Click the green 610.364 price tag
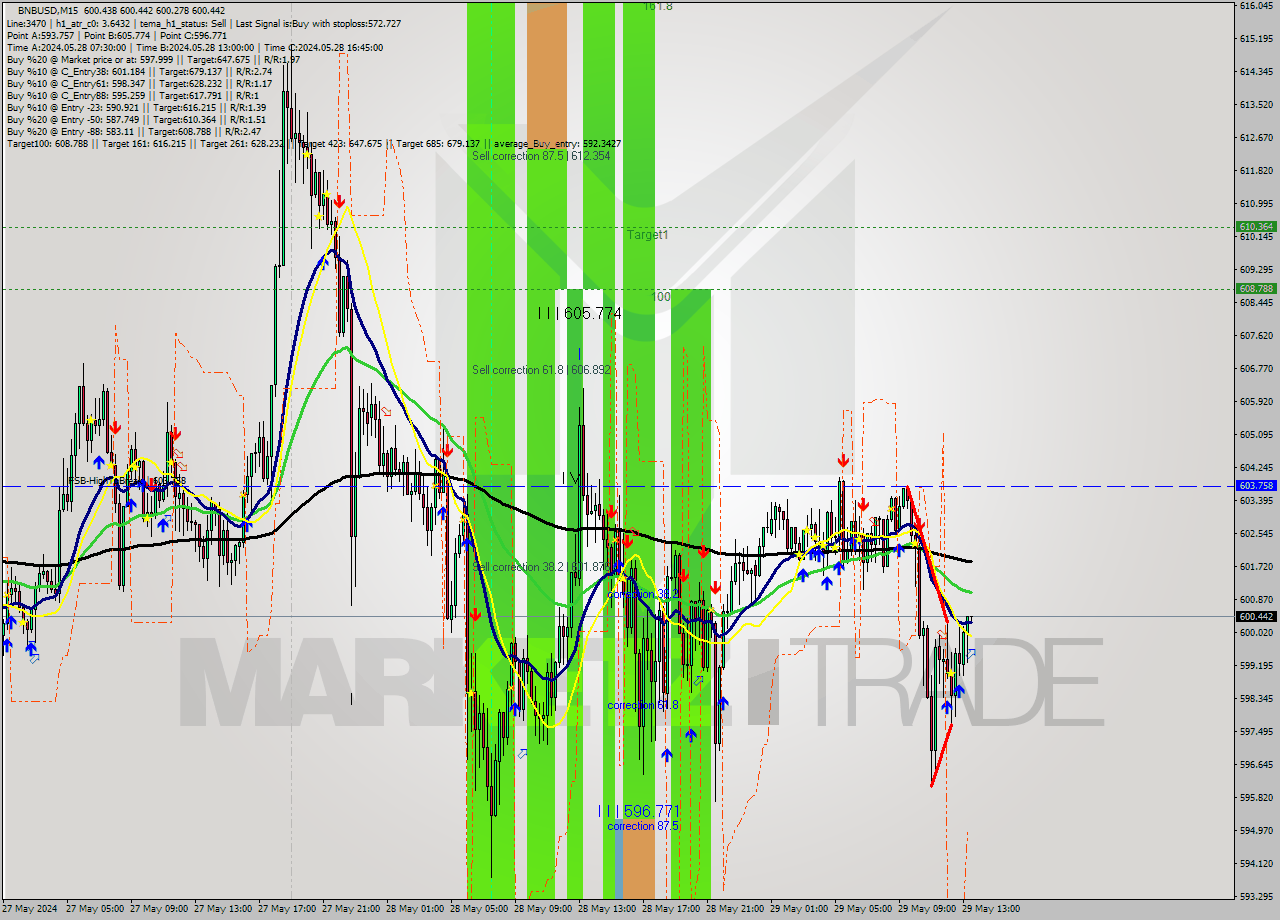 coord(1256,227)
